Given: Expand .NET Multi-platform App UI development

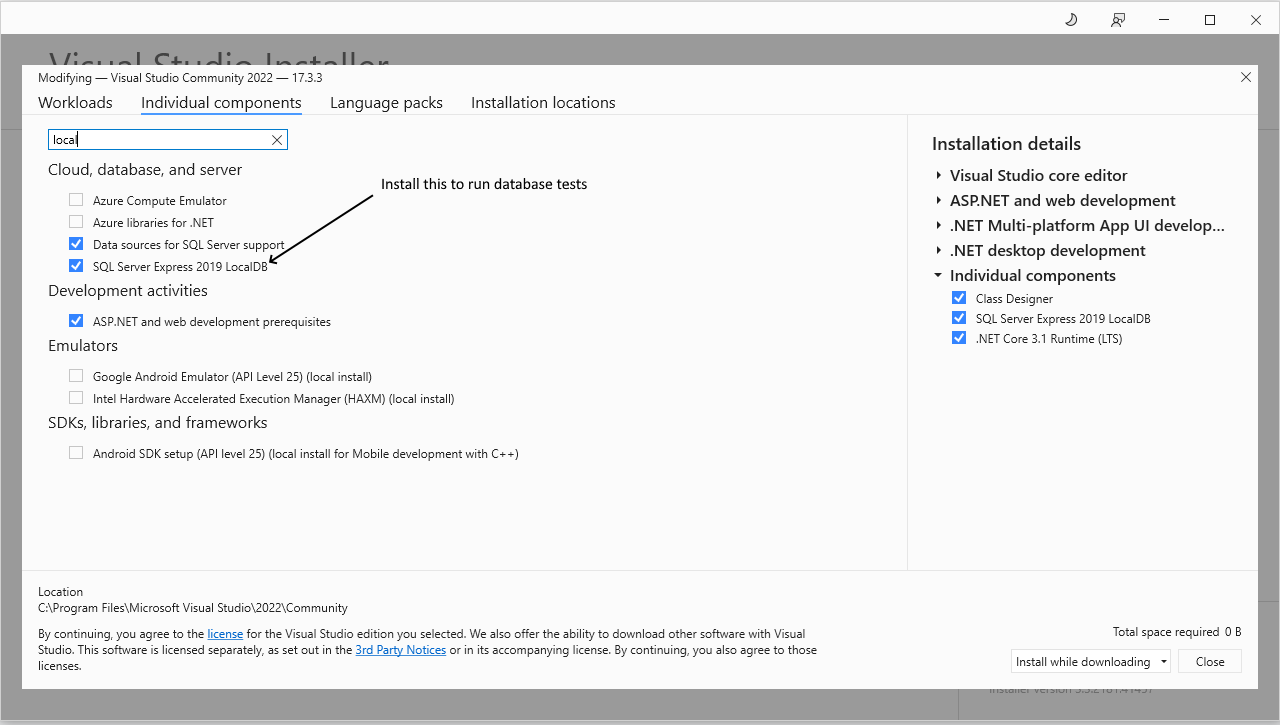Looking at the screenshot, I should click(x=938, y=226).
